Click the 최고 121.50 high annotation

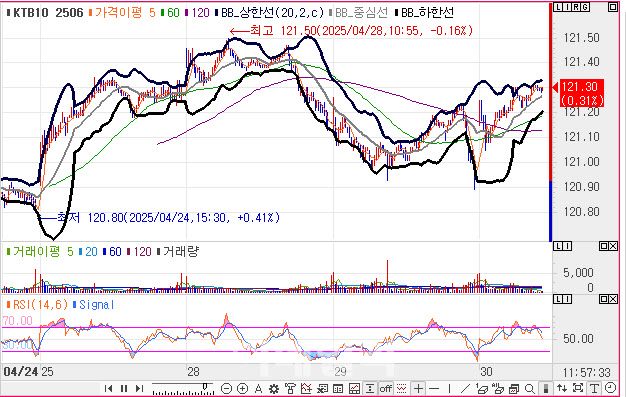point(351,30)
